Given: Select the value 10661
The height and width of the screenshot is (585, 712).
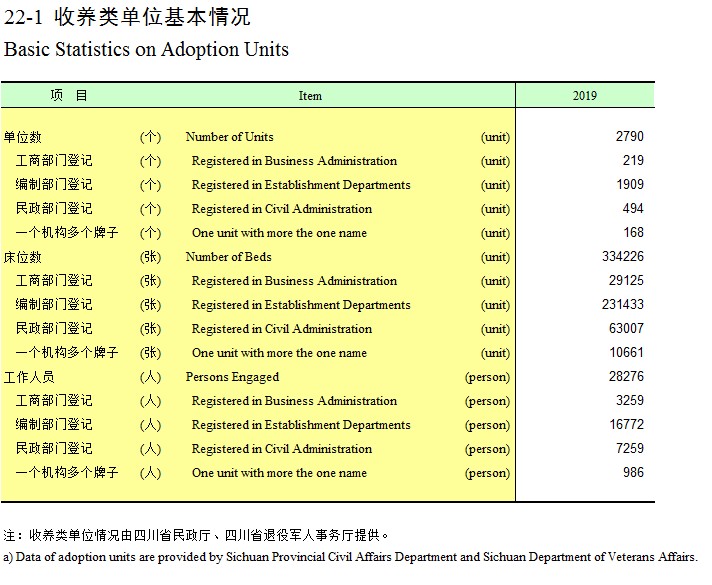Looking at the screenshot, I should (x=626, y=352).
